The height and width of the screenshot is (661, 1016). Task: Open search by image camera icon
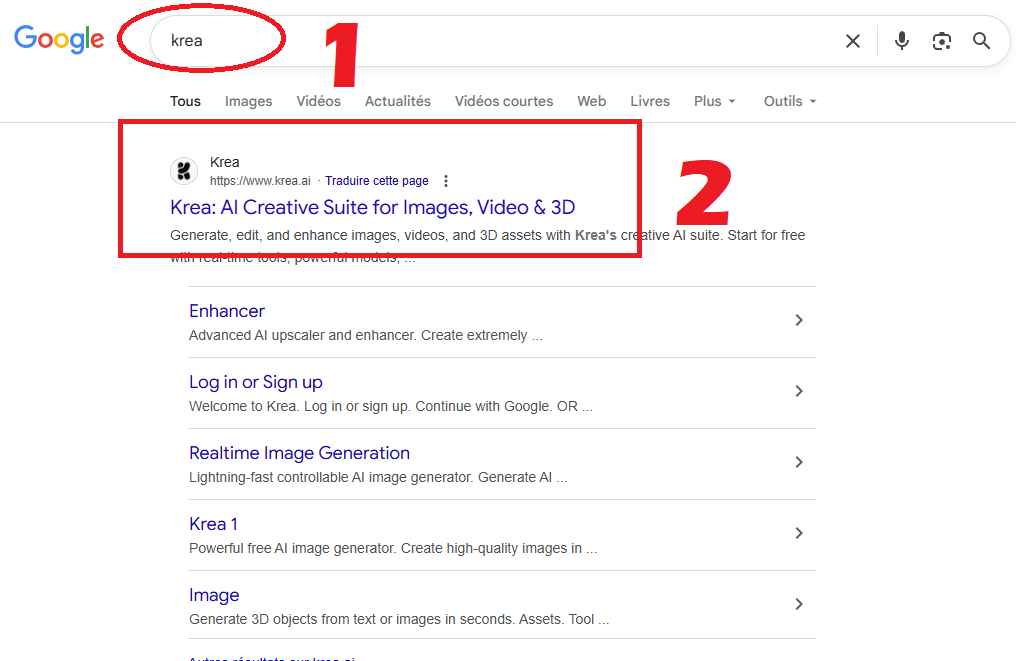click(941, 41)
